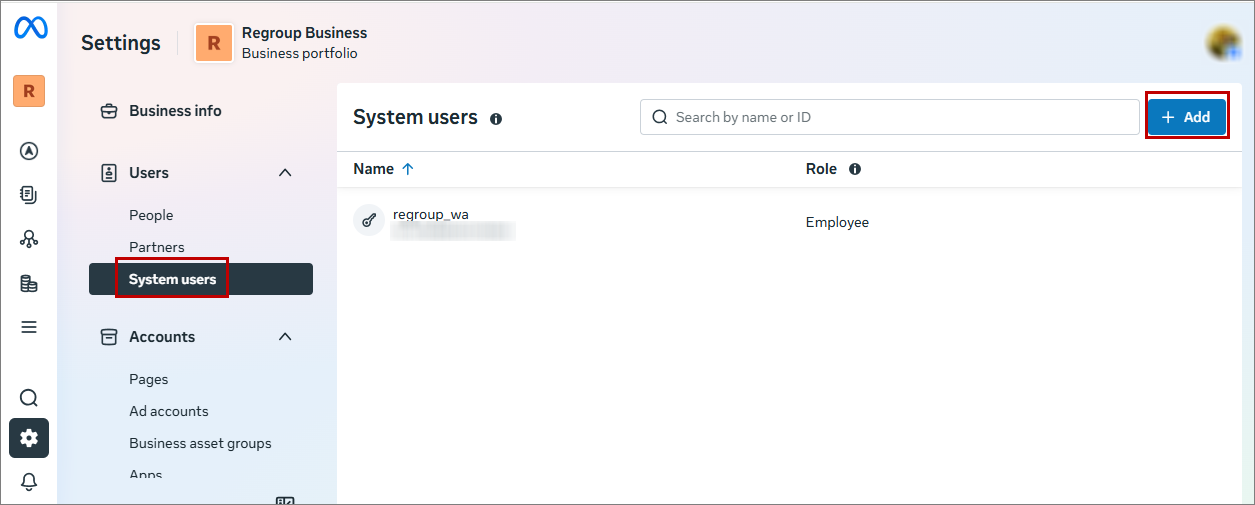This screenshot has width=1255, height=505.
Task: Click the stacked coins billing icon
Action: pos(29,283)
